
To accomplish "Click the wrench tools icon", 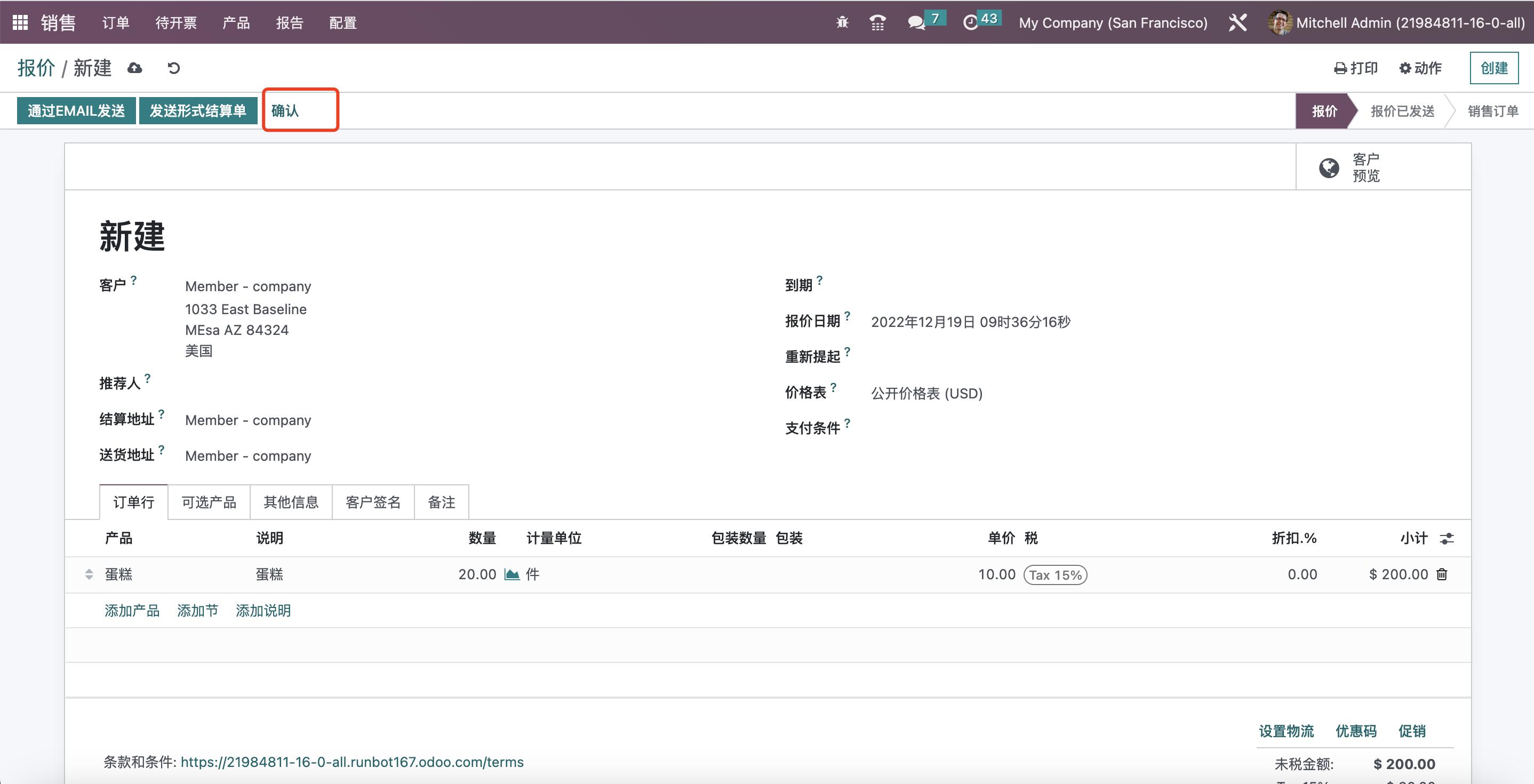I will pos(1237,22).
